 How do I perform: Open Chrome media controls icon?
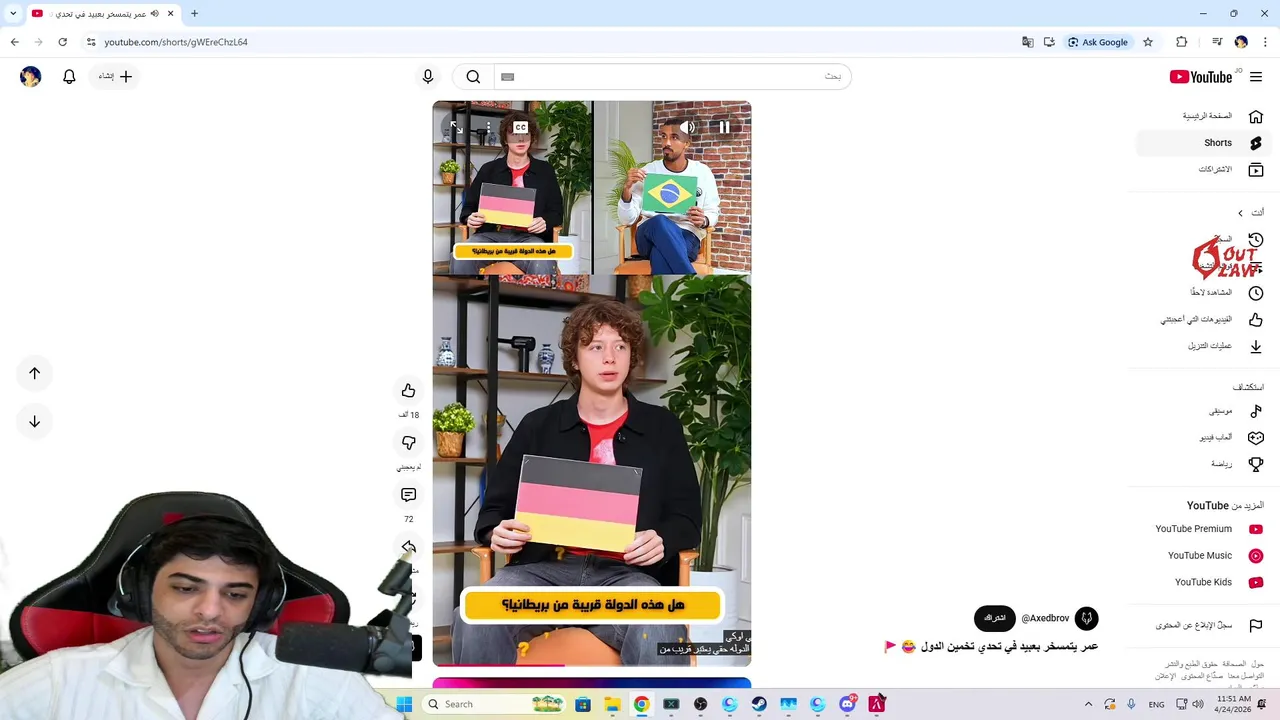point(1217,42)
